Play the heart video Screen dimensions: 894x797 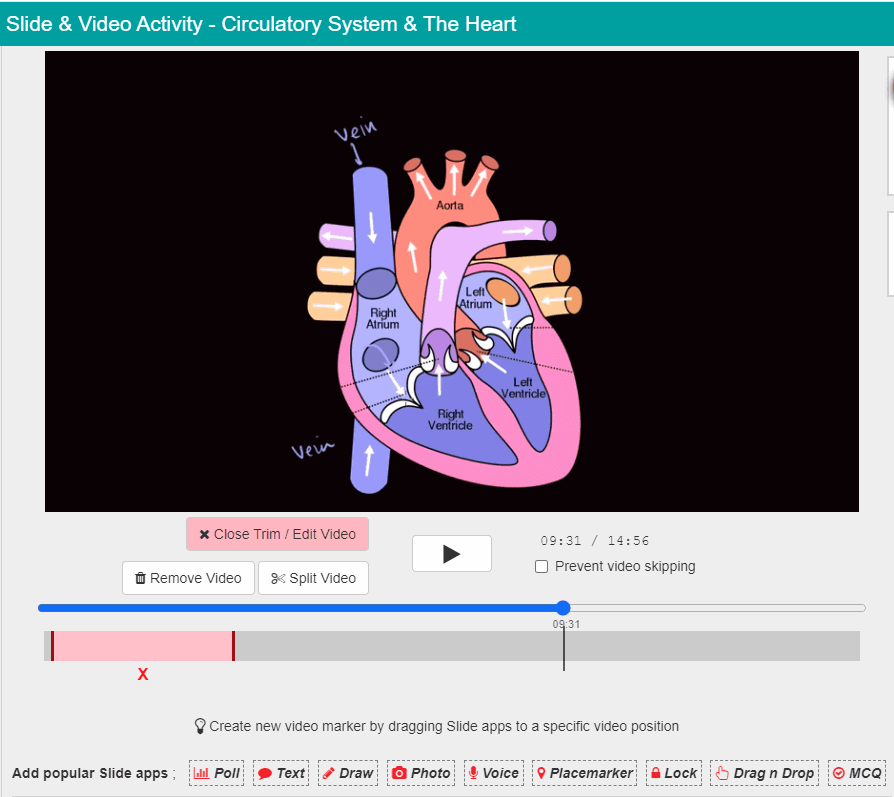click(452, 554)
